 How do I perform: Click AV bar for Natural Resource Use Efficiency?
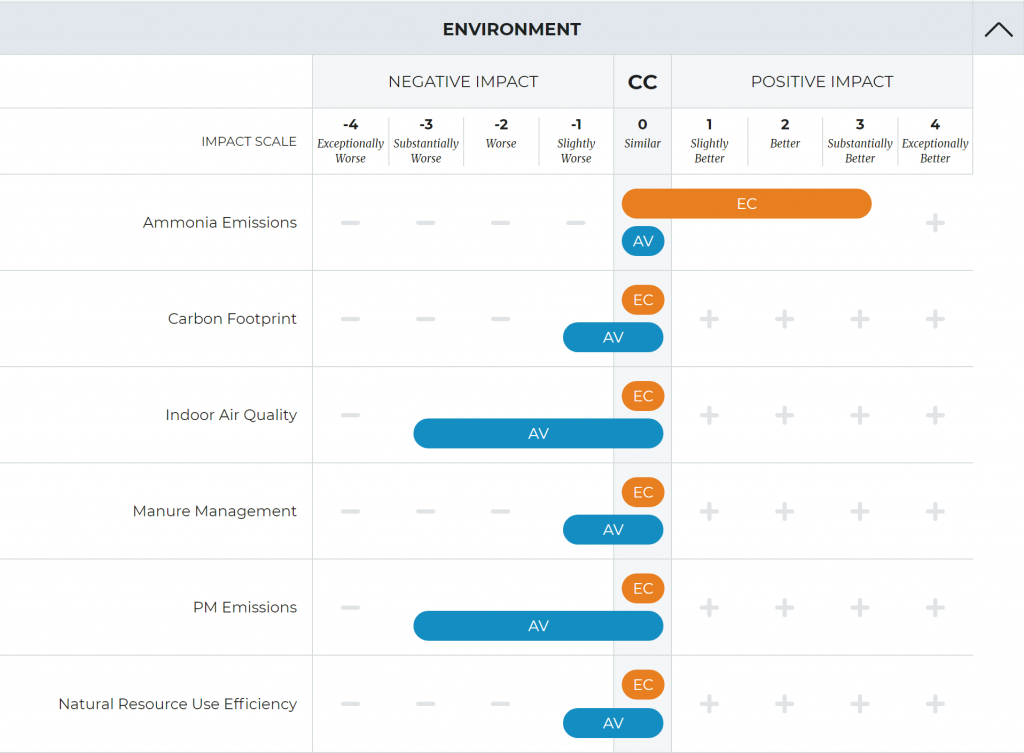pos(613,723)
